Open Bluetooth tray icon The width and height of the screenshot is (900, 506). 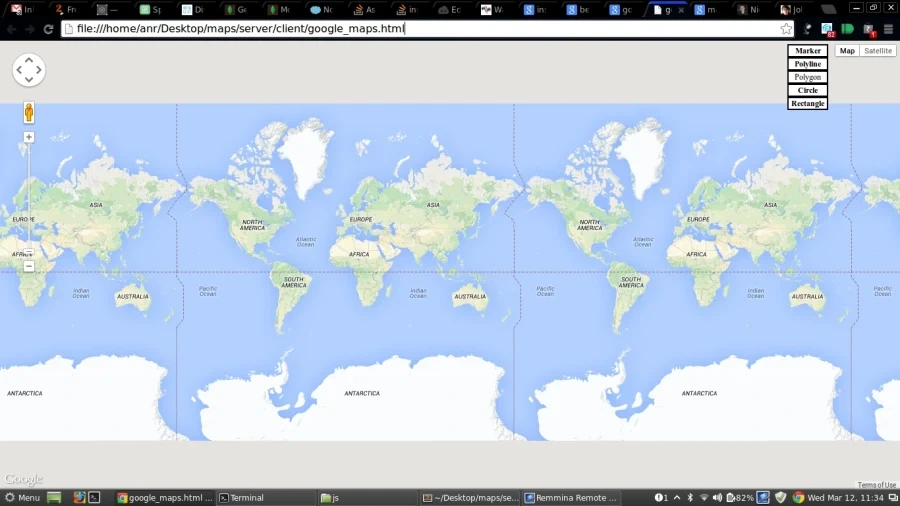[x=690, y=497]
